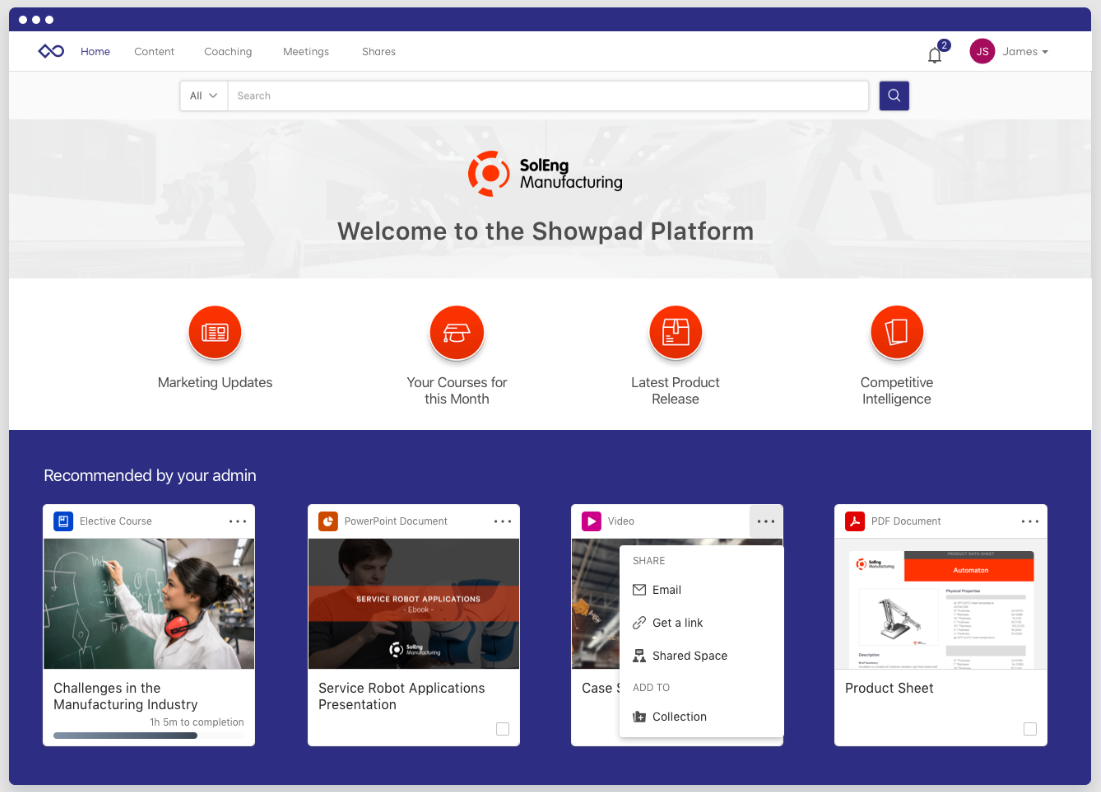Close the Video card's three-dot menu

click(766, 521)
